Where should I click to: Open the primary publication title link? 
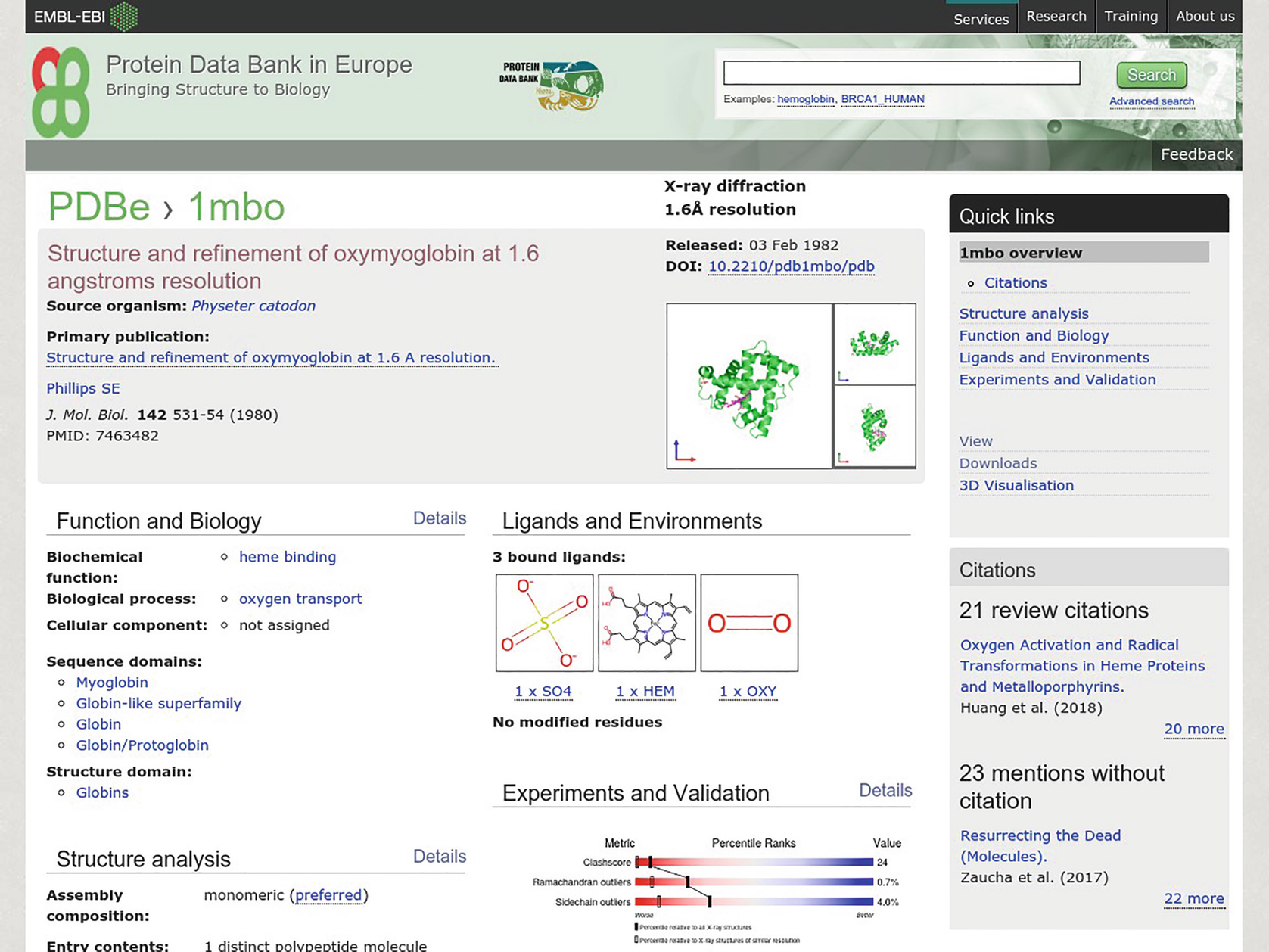coord(271,358)
